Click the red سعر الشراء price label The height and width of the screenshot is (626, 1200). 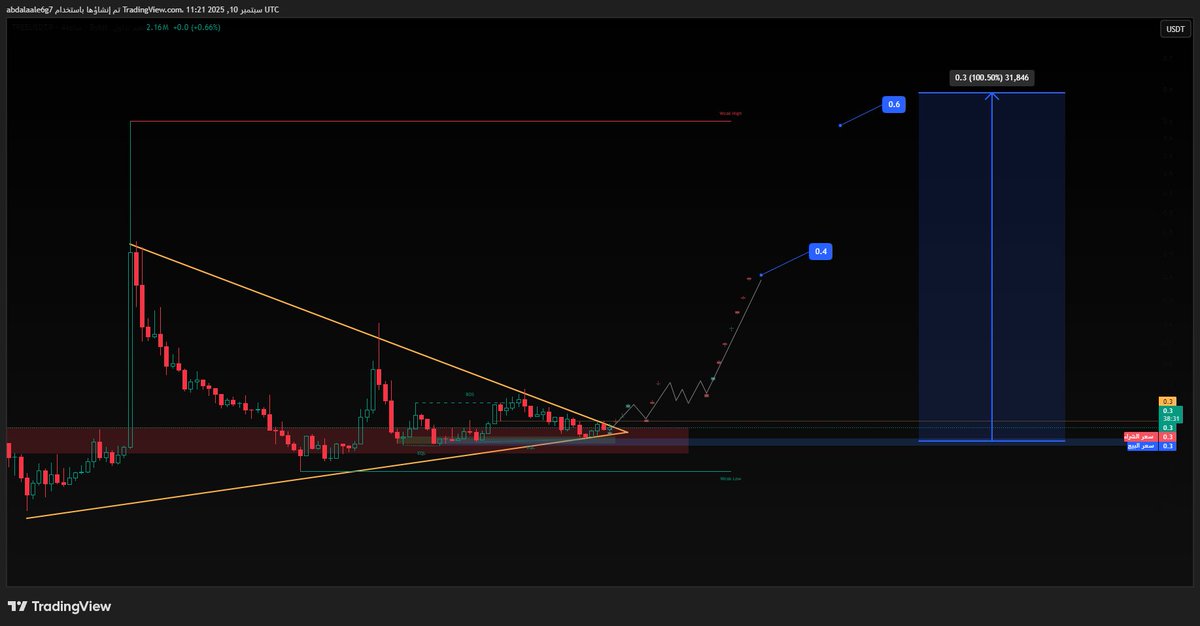tap(1141, 437)
